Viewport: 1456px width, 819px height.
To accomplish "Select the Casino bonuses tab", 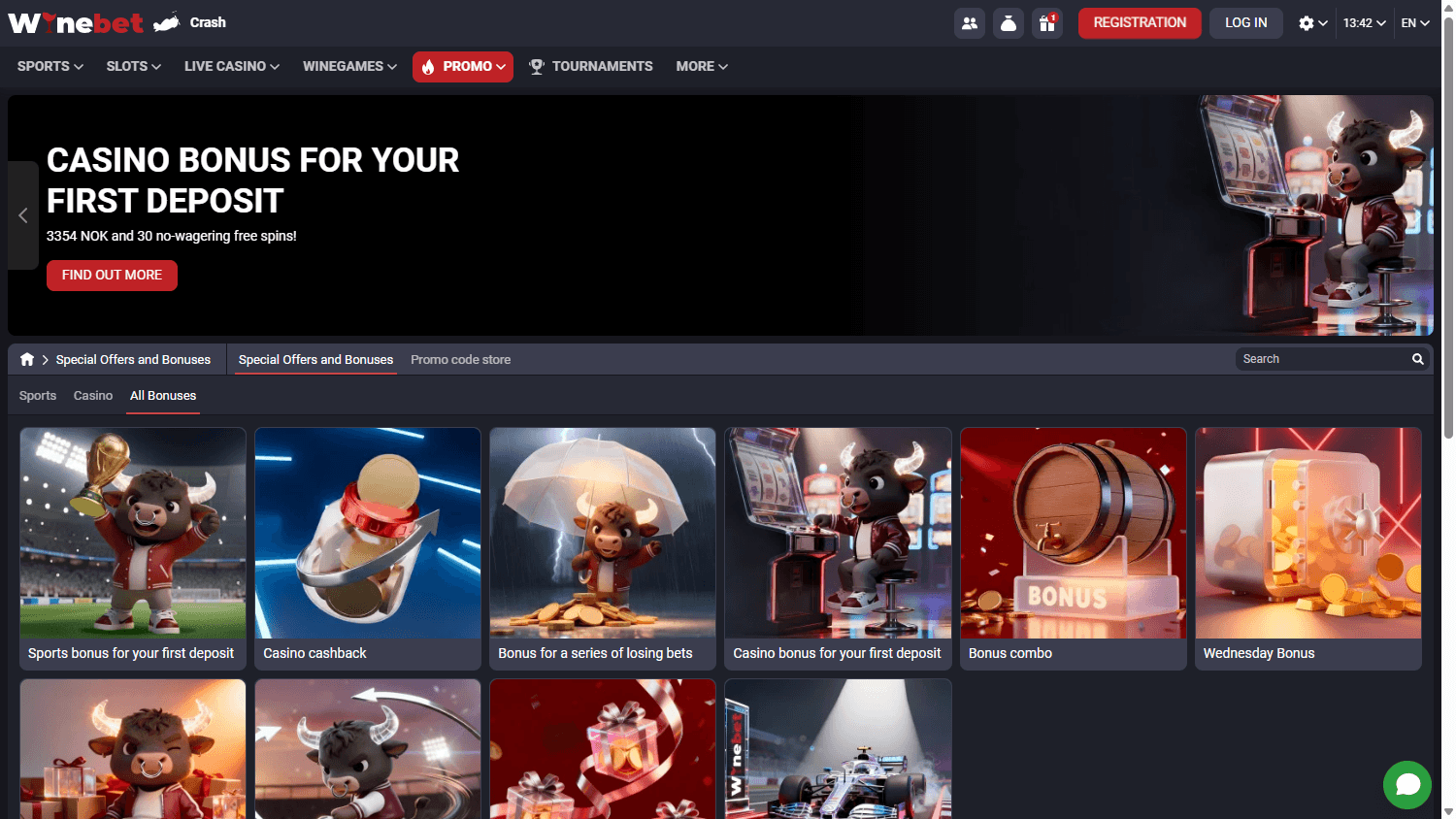I will pyautogui.click(x=92, y=395).
